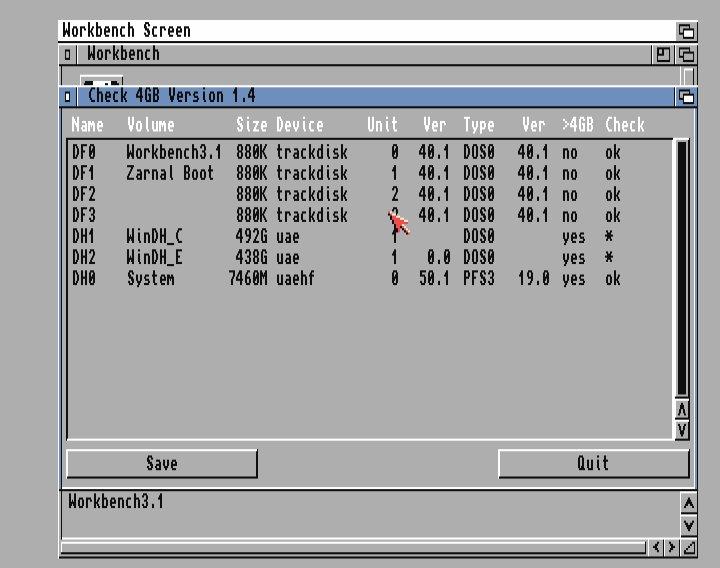Click the Check column header
The width and height of the screenshot is (720, 568).
coord(625,125)
